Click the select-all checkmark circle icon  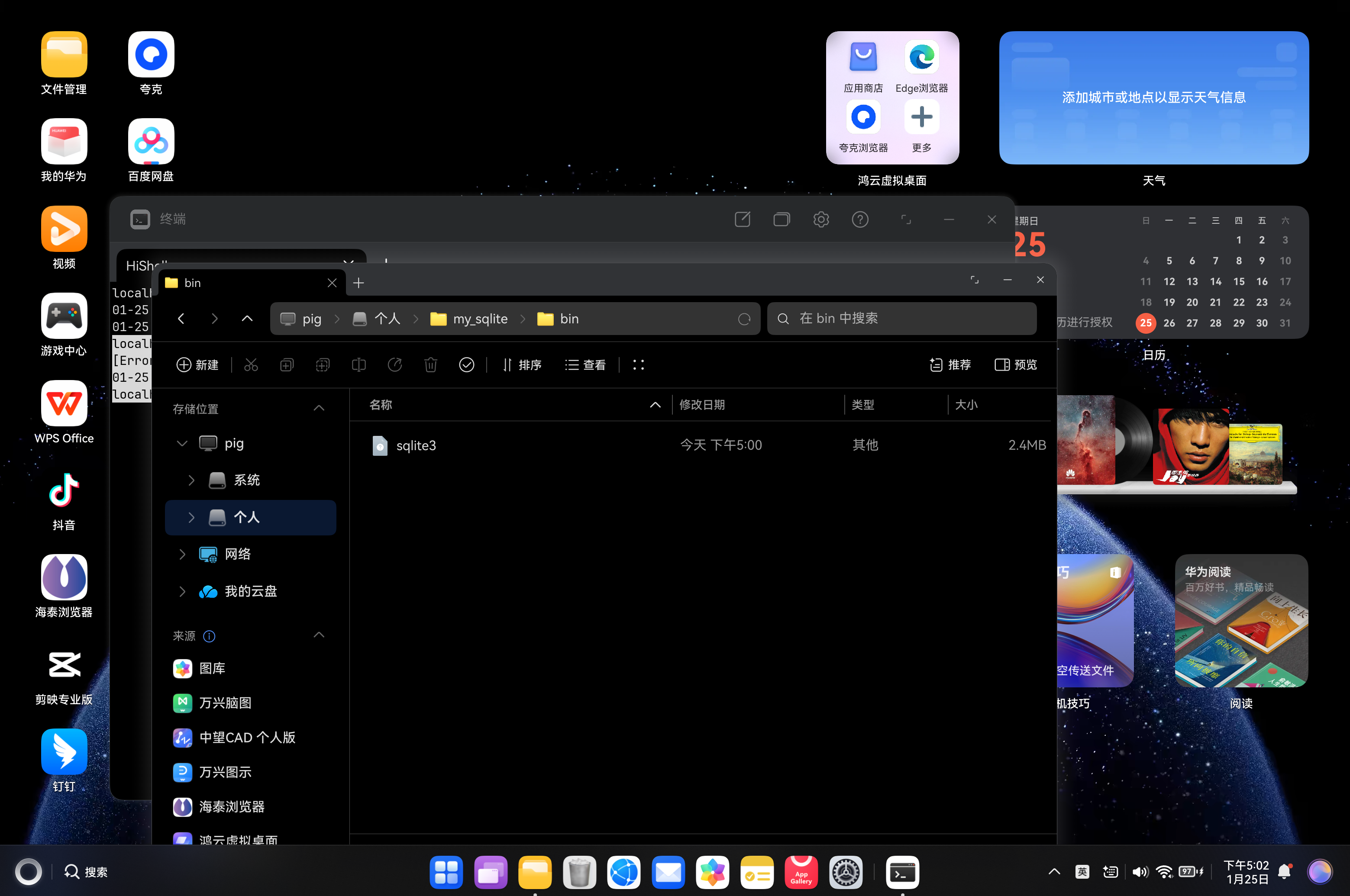click(x=466, y=364)
